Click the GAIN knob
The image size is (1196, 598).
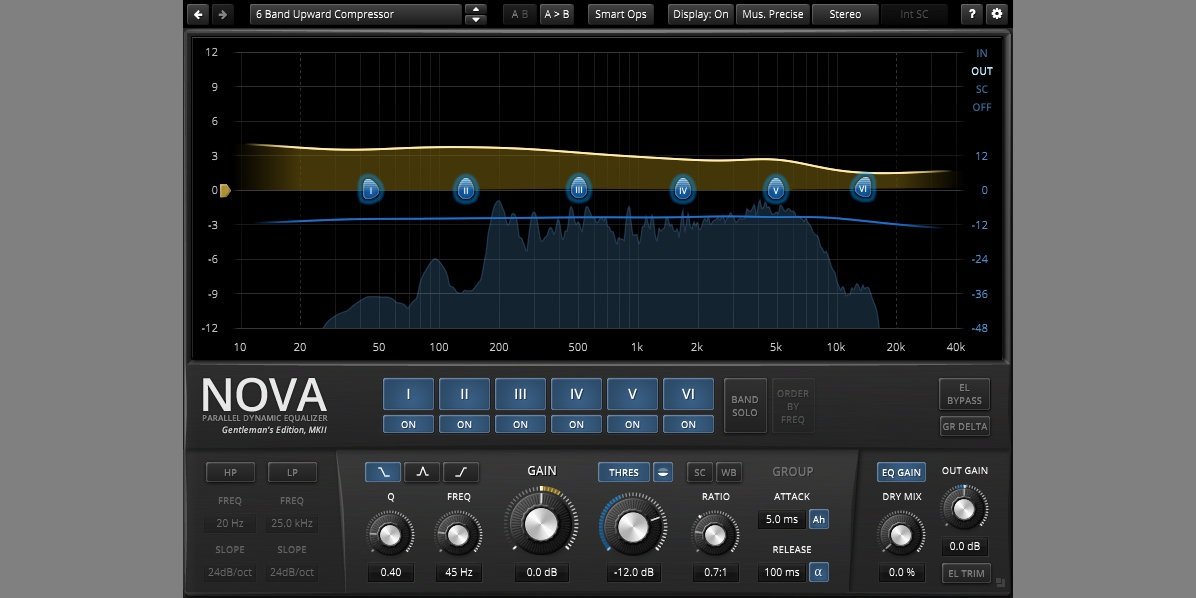pos(541,523)
